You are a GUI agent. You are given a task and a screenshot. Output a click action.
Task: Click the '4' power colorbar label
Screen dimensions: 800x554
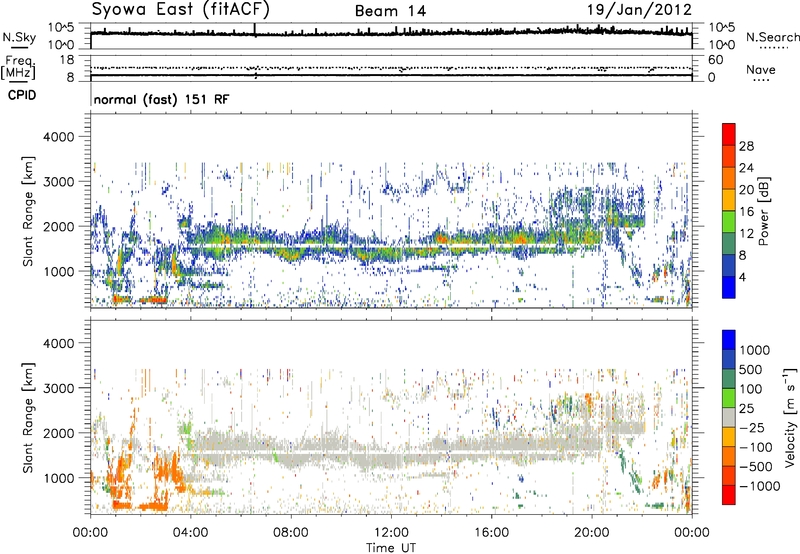tap(743, 278)
